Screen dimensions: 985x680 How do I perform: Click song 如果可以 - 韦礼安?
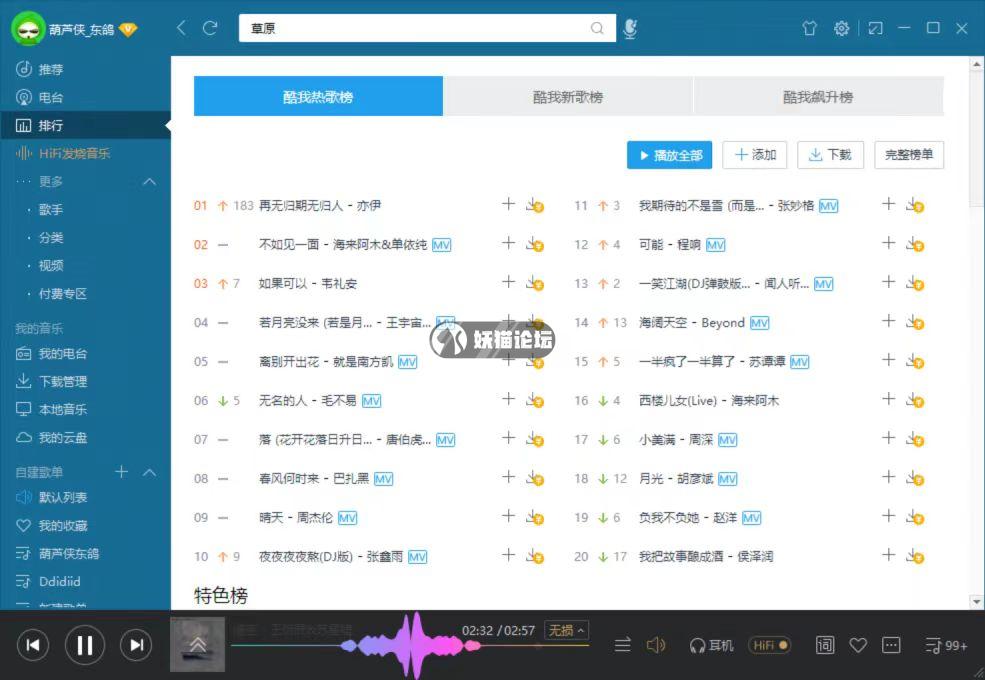click(308, 283)
